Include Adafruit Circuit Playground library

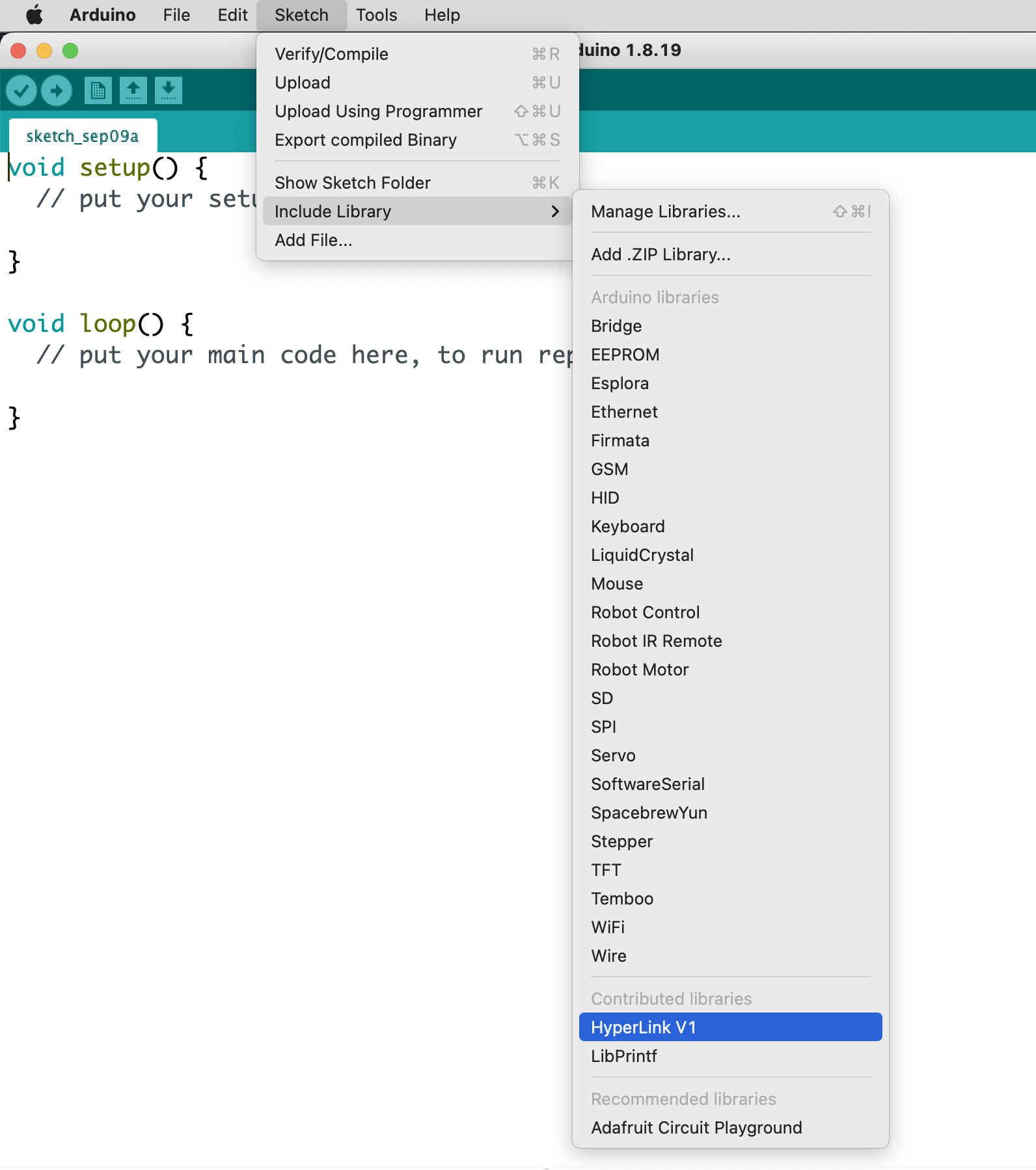point(731,1128)
